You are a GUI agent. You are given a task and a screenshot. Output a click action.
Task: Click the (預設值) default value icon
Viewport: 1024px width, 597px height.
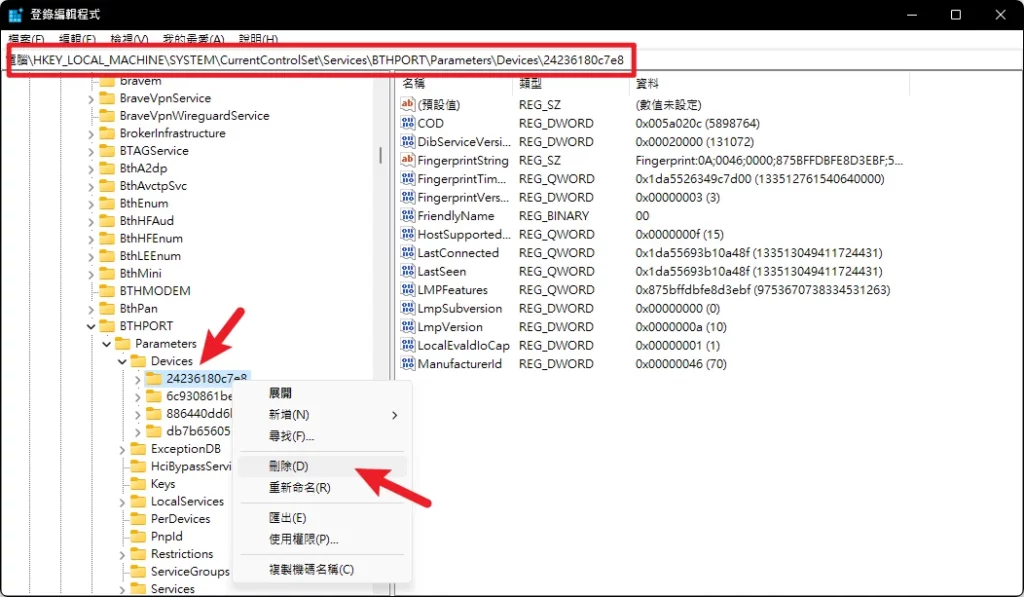point(409,103)
